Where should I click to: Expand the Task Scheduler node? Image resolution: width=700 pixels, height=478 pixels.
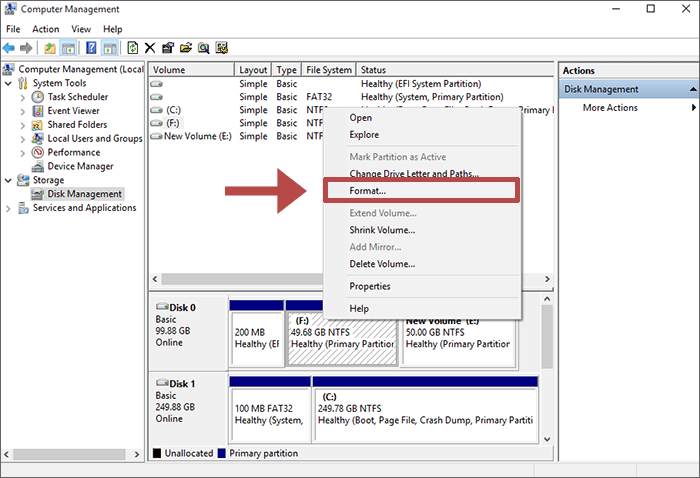tap(23, 98)
